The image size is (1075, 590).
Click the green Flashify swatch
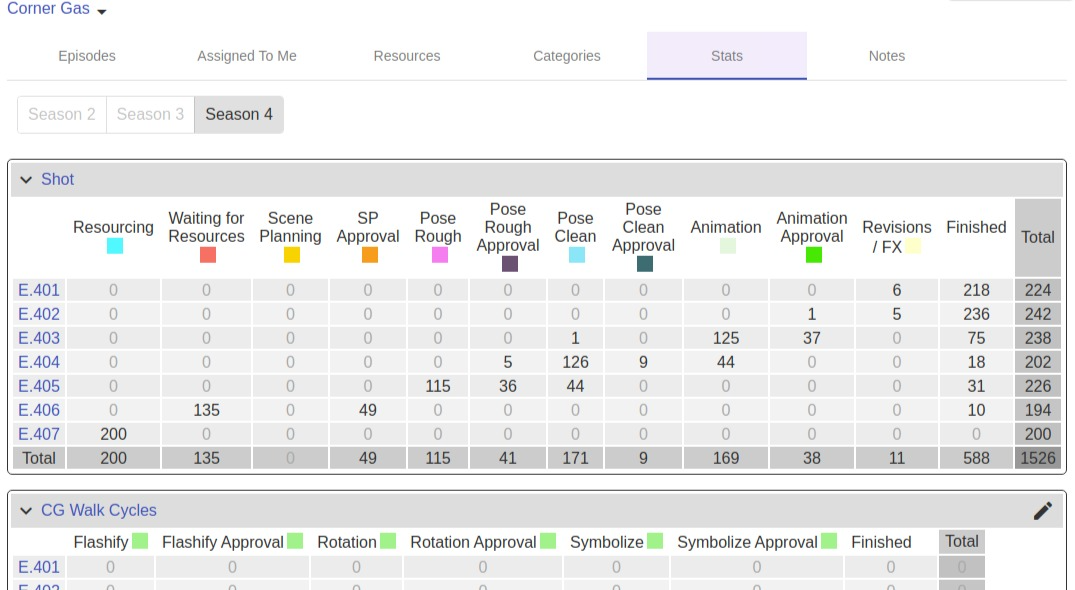(x=140, y=541)
